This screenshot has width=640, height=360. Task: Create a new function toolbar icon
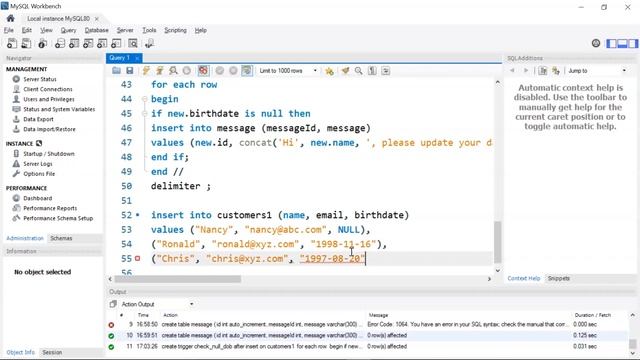click(116, 43)
